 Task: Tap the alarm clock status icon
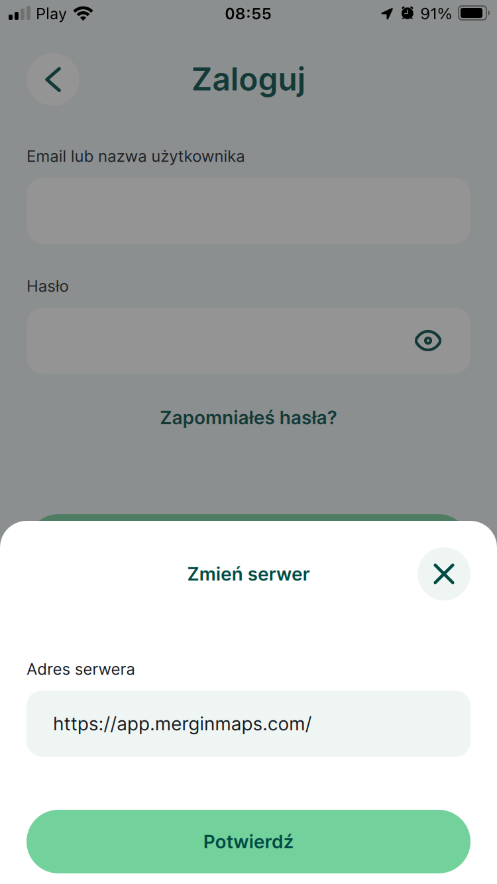pyautogui.click(x=407, y=13)
